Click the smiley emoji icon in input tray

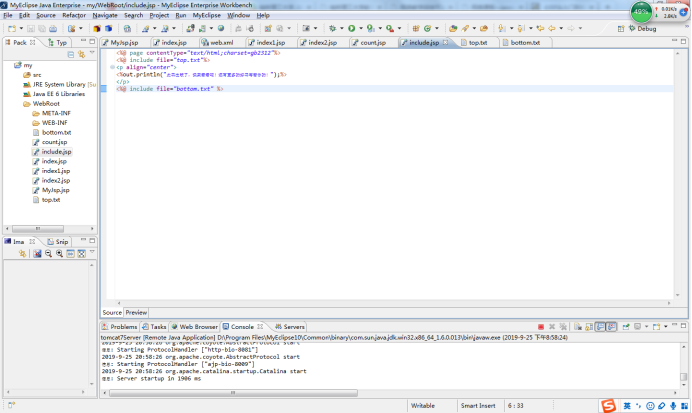(x=650, y=406)
